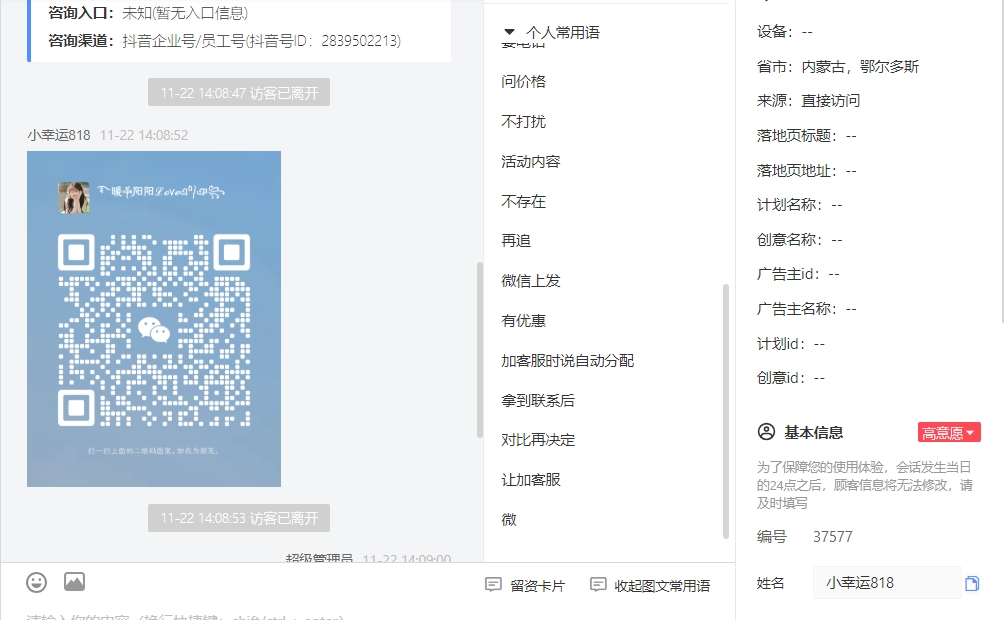Select the phrase 再追
This screenshot has height=620, width=1004.
[x=516, y=241]
